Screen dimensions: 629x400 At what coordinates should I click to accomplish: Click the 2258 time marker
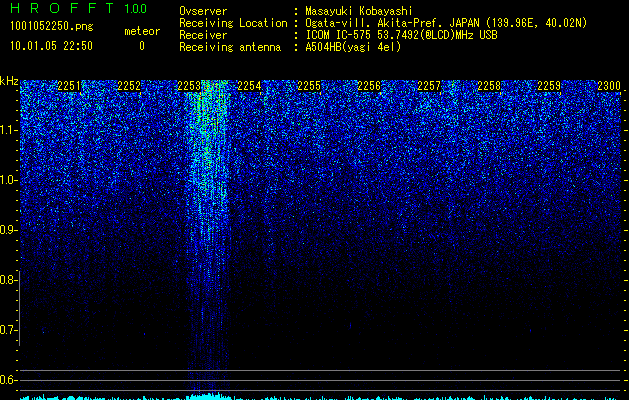coord(489,86)
